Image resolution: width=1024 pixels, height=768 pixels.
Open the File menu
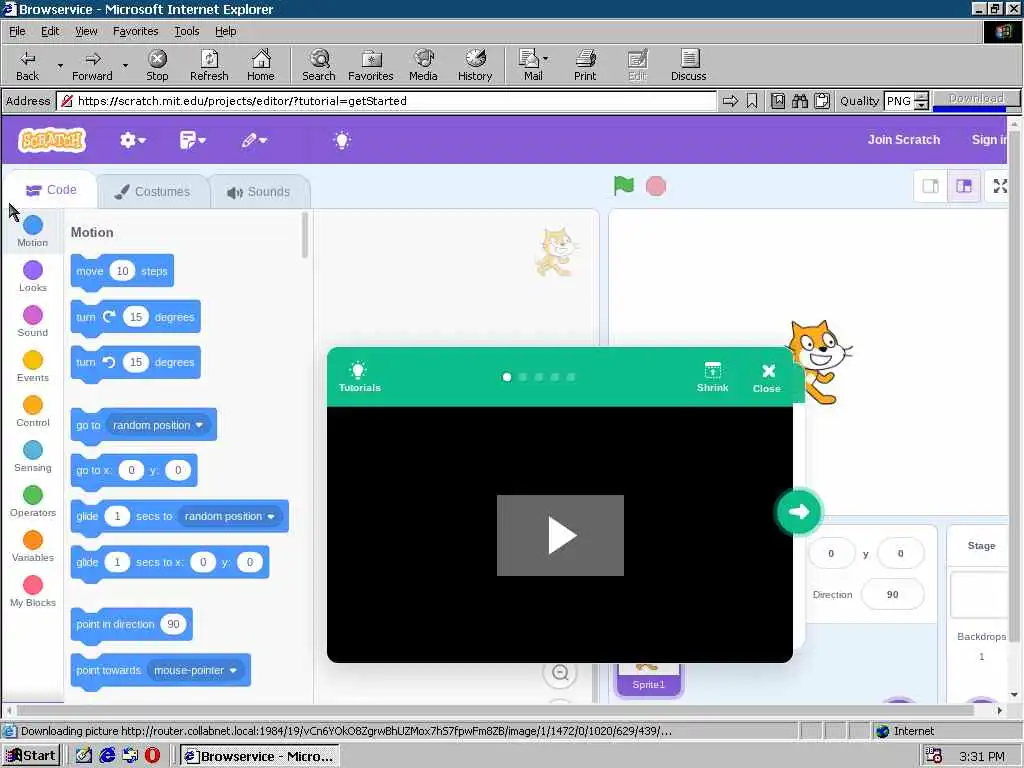[17, 31]
